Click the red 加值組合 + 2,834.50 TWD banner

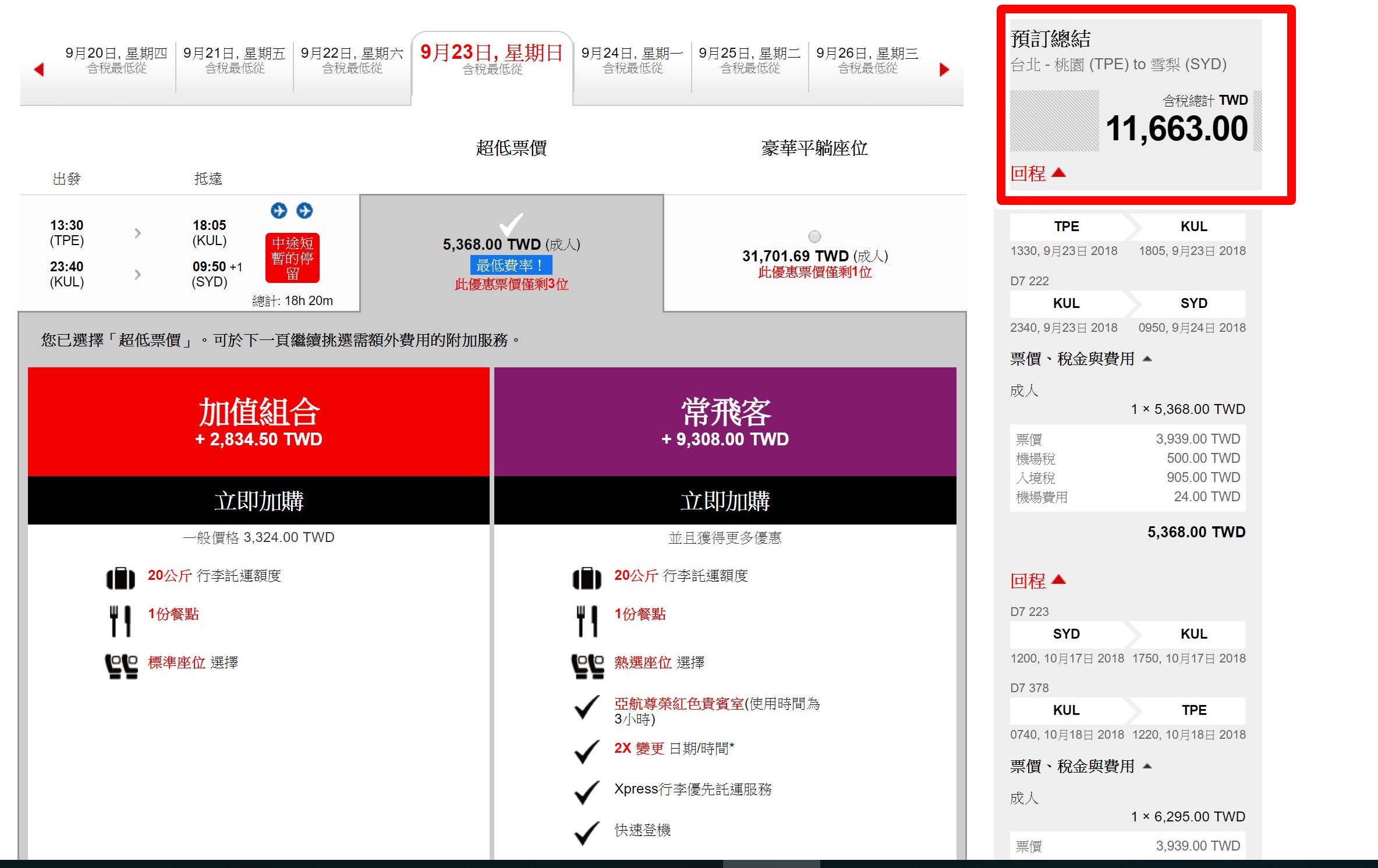pyautogui.click(x=258, y=421)
